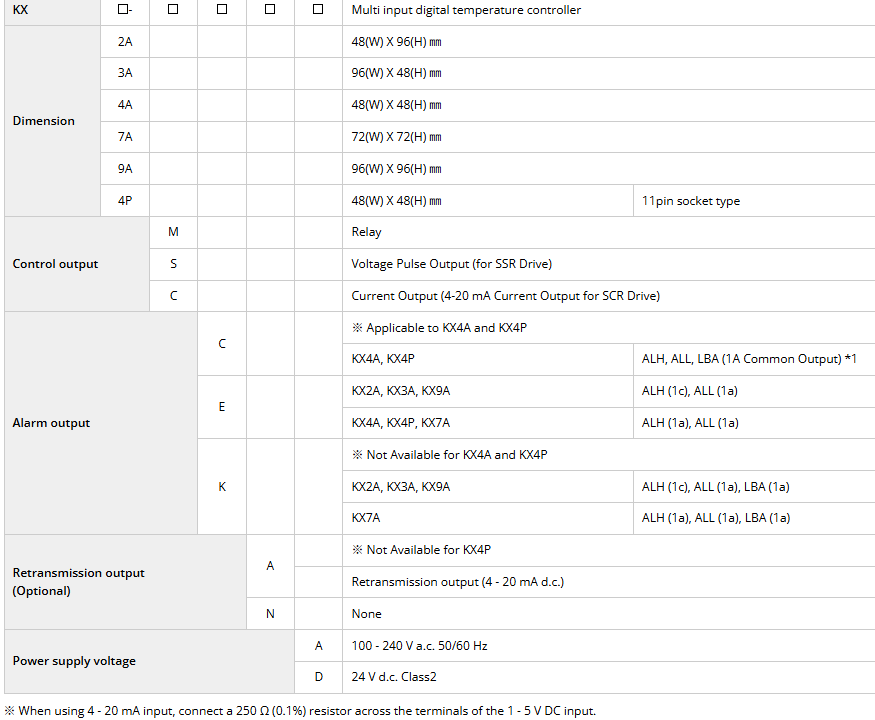
Task: Select the 4P dimension code cell
Action: point(125,201)
